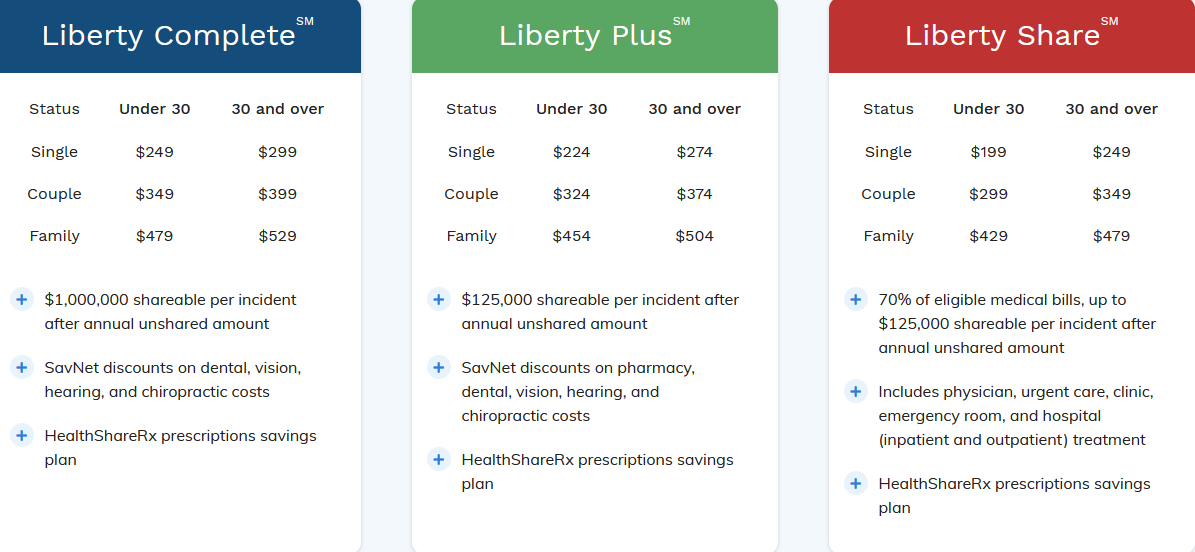This screenshot has height=552, width=1195.
Task: Expand Liberty Share 70% eligible bills text
Action: click(1016, 323)
